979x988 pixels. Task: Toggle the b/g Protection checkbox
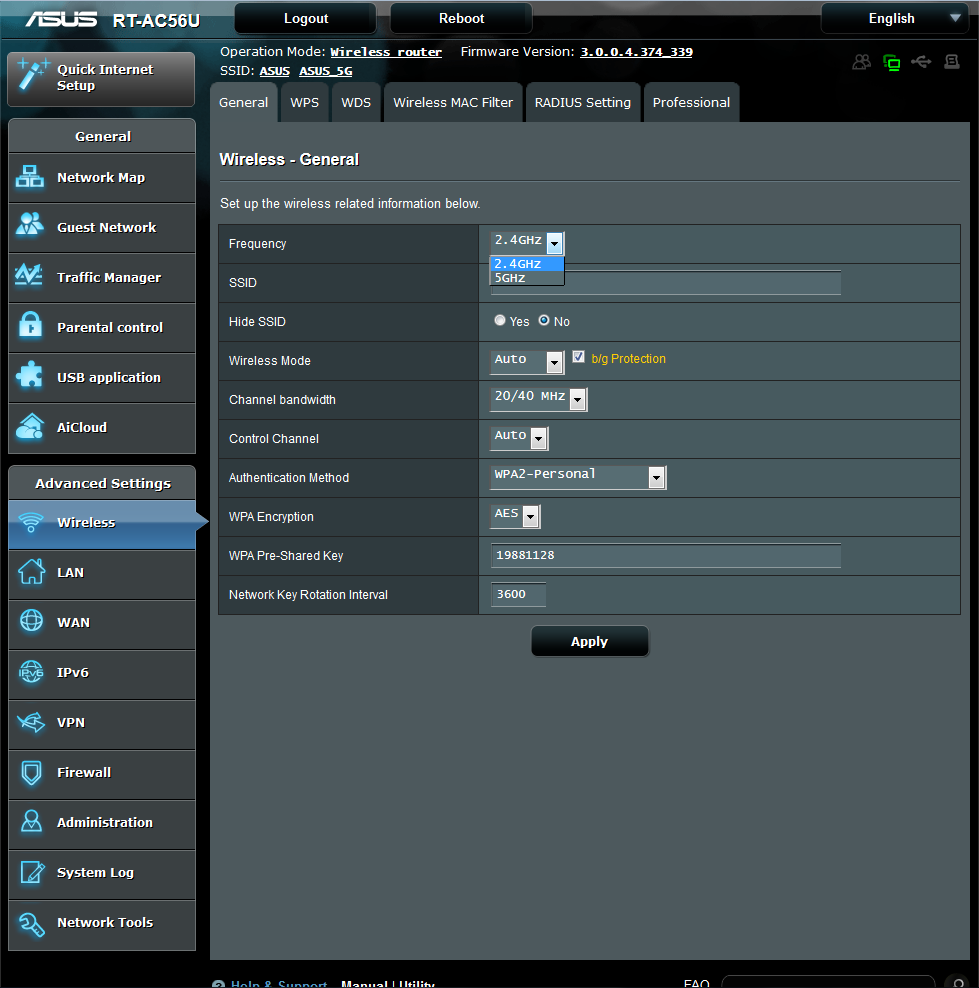(578, 357)
